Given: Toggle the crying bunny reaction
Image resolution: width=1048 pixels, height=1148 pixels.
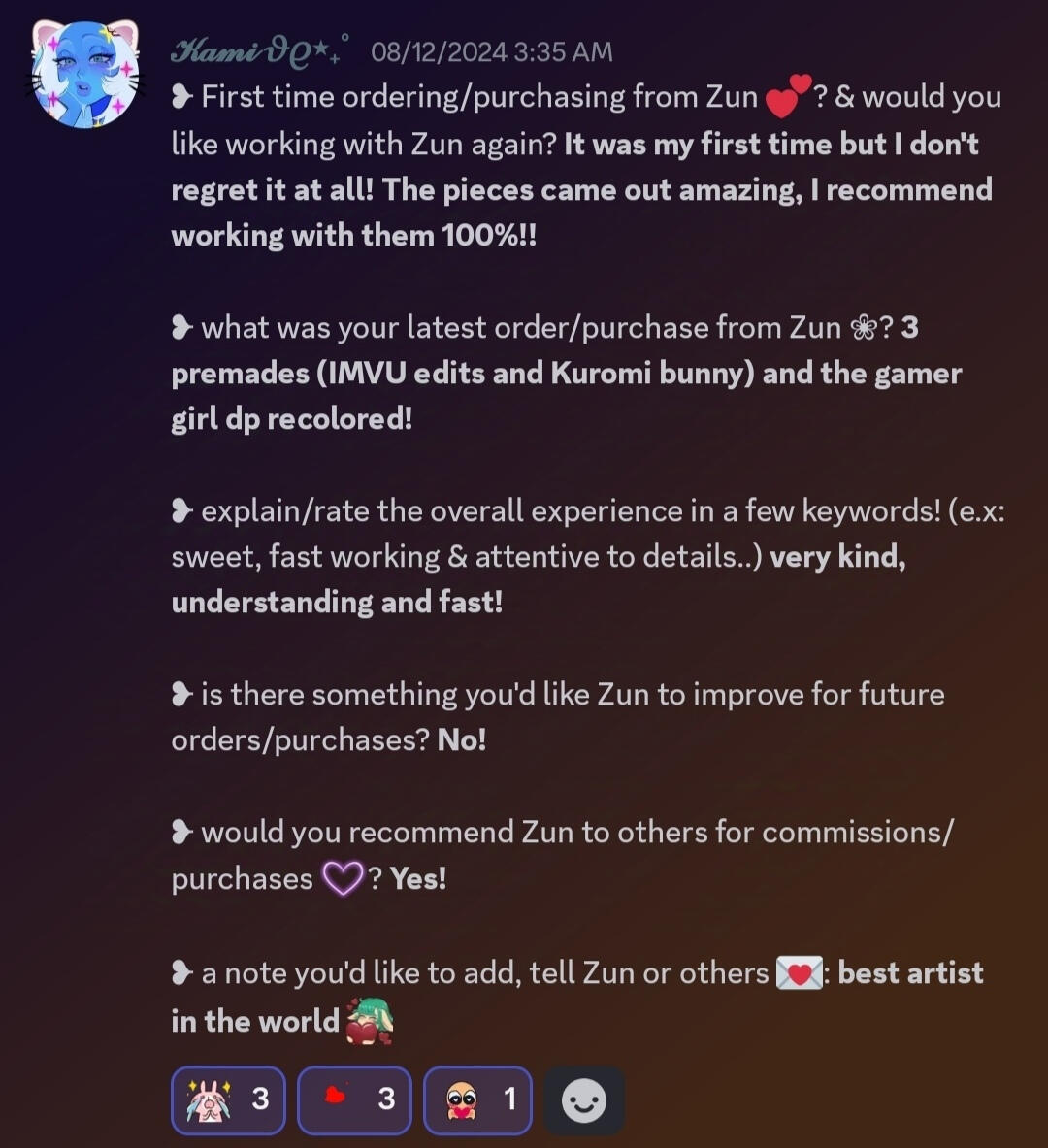Looking at the screenshot, I should click(228, 1099).
